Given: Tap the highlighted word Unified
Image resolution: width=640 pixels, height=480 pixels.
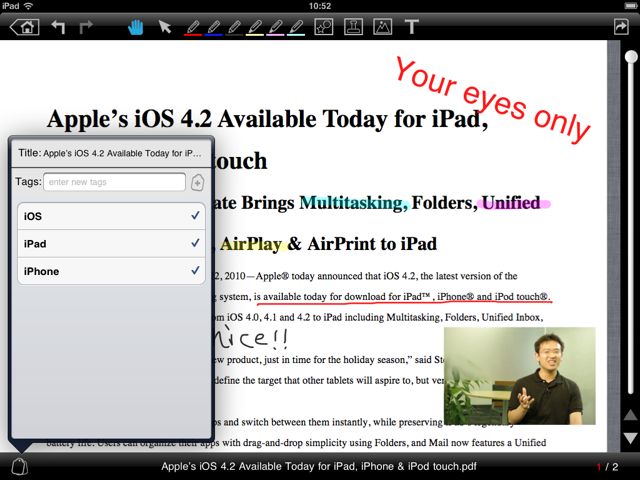Looking at the screenshot, I should coord(512,203).
